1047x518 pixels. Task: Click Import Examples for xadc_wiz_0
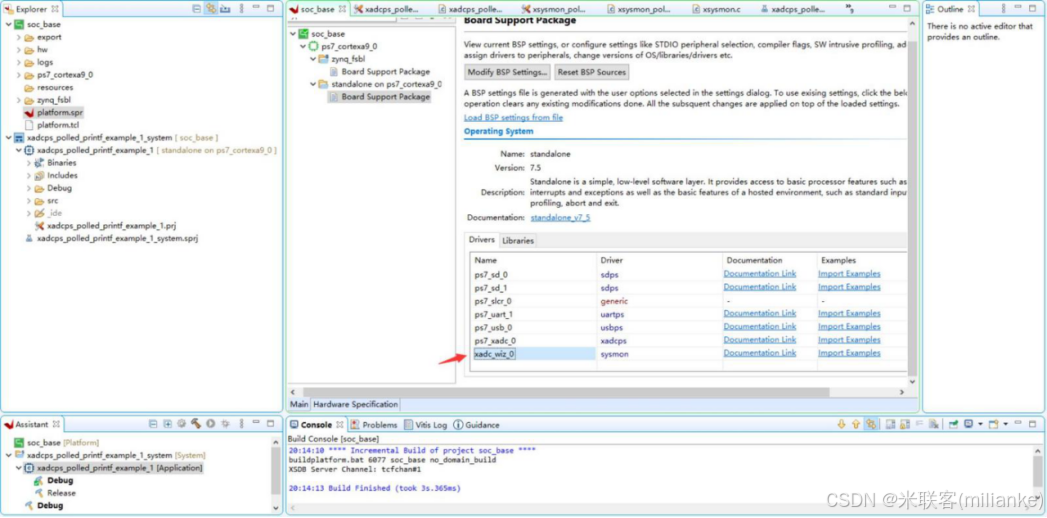tap(849, 353)
